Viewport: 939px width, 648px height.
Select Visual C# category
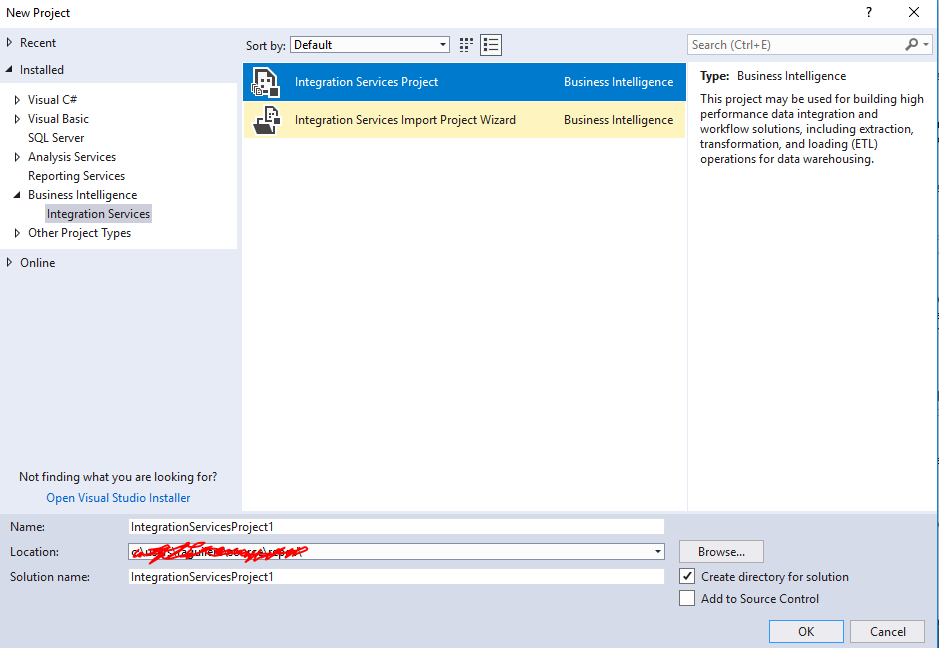coord(52,100)
